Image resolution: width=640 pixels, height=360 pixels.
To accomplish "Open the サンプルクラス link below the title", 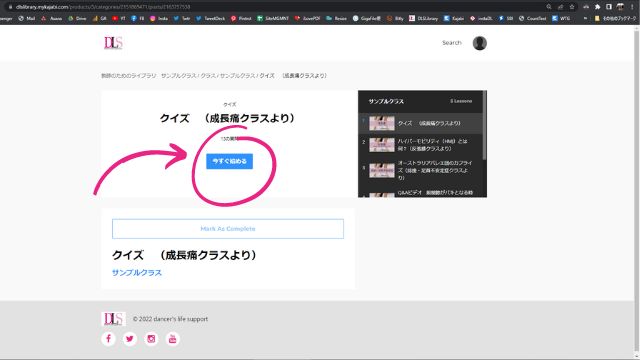I will point(137,273).
